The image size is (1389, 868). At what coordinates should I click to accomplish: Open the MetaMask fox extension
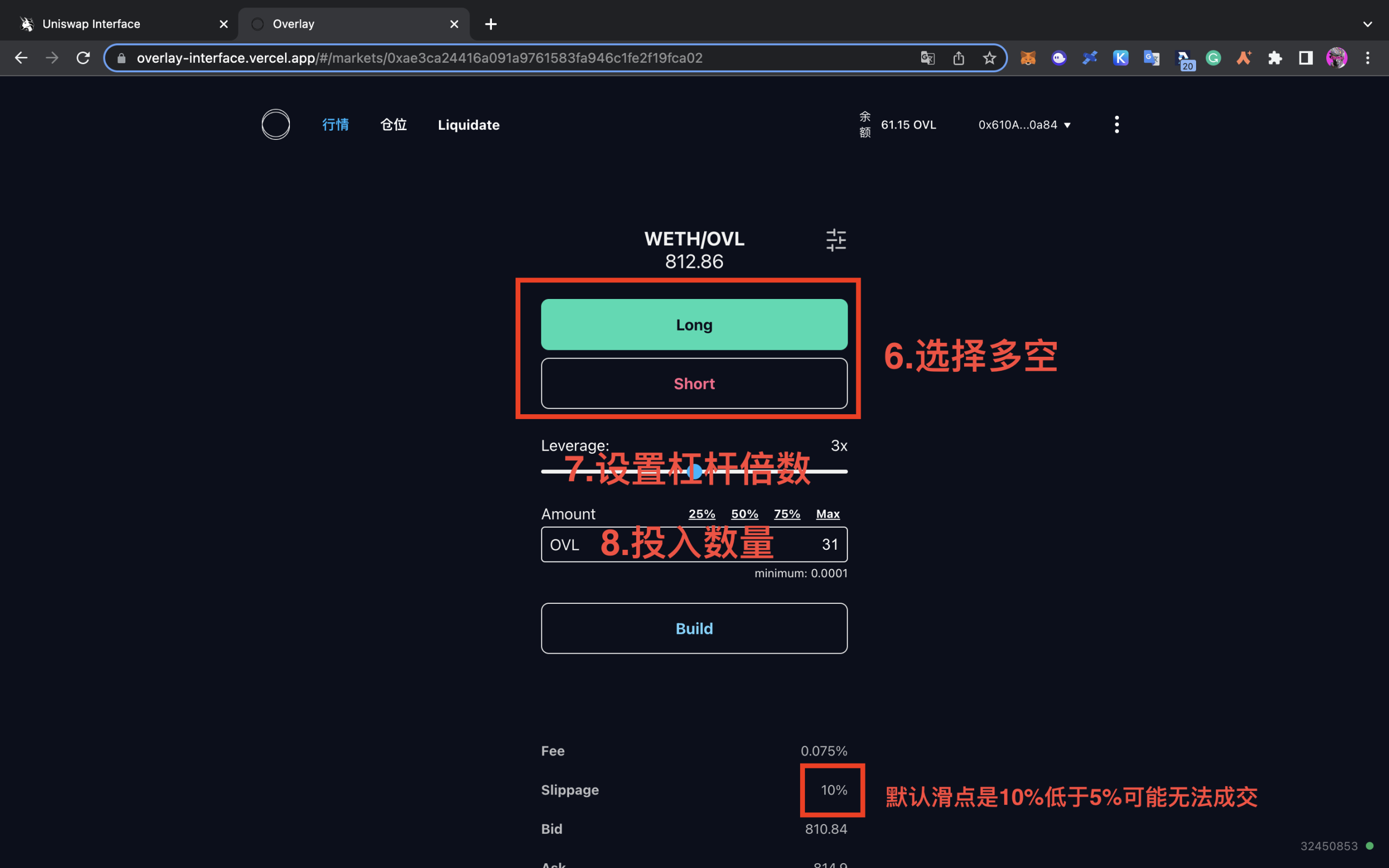[1028, 57]
